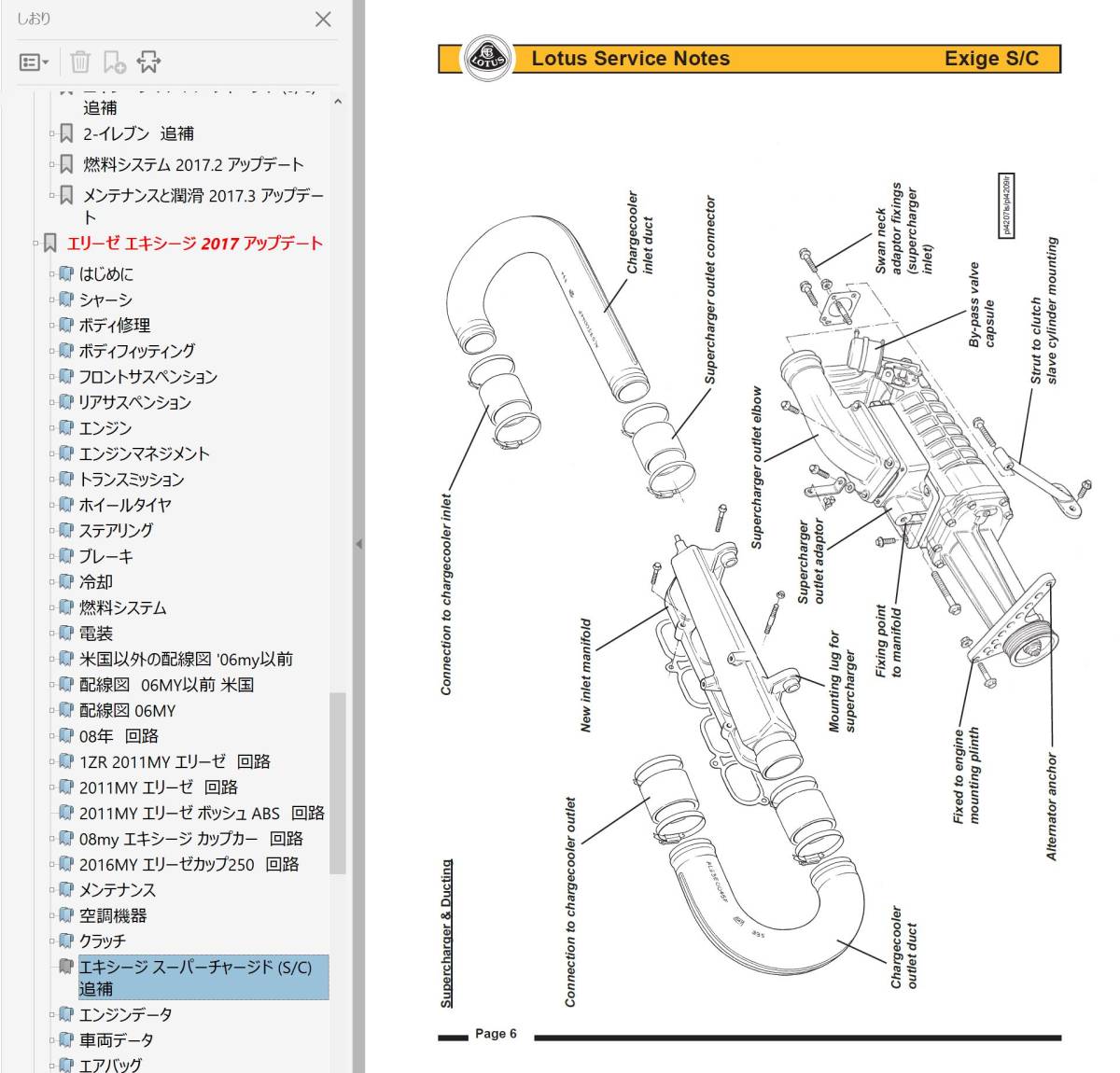Click the 'New inlet manifold' label

[586, 675]
